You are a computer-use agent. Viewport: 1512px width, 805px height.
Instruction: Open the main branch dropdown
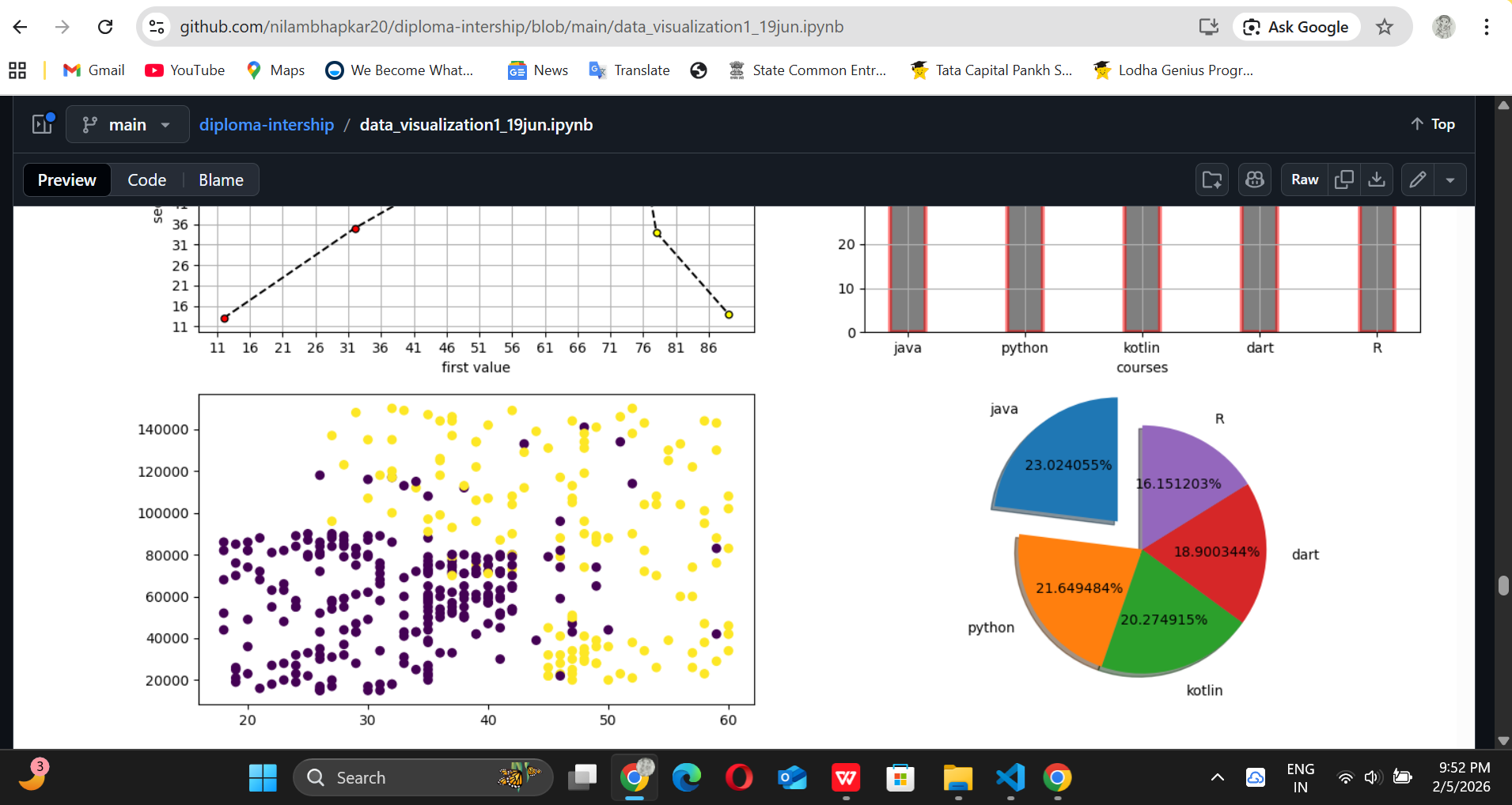[127, 124]
